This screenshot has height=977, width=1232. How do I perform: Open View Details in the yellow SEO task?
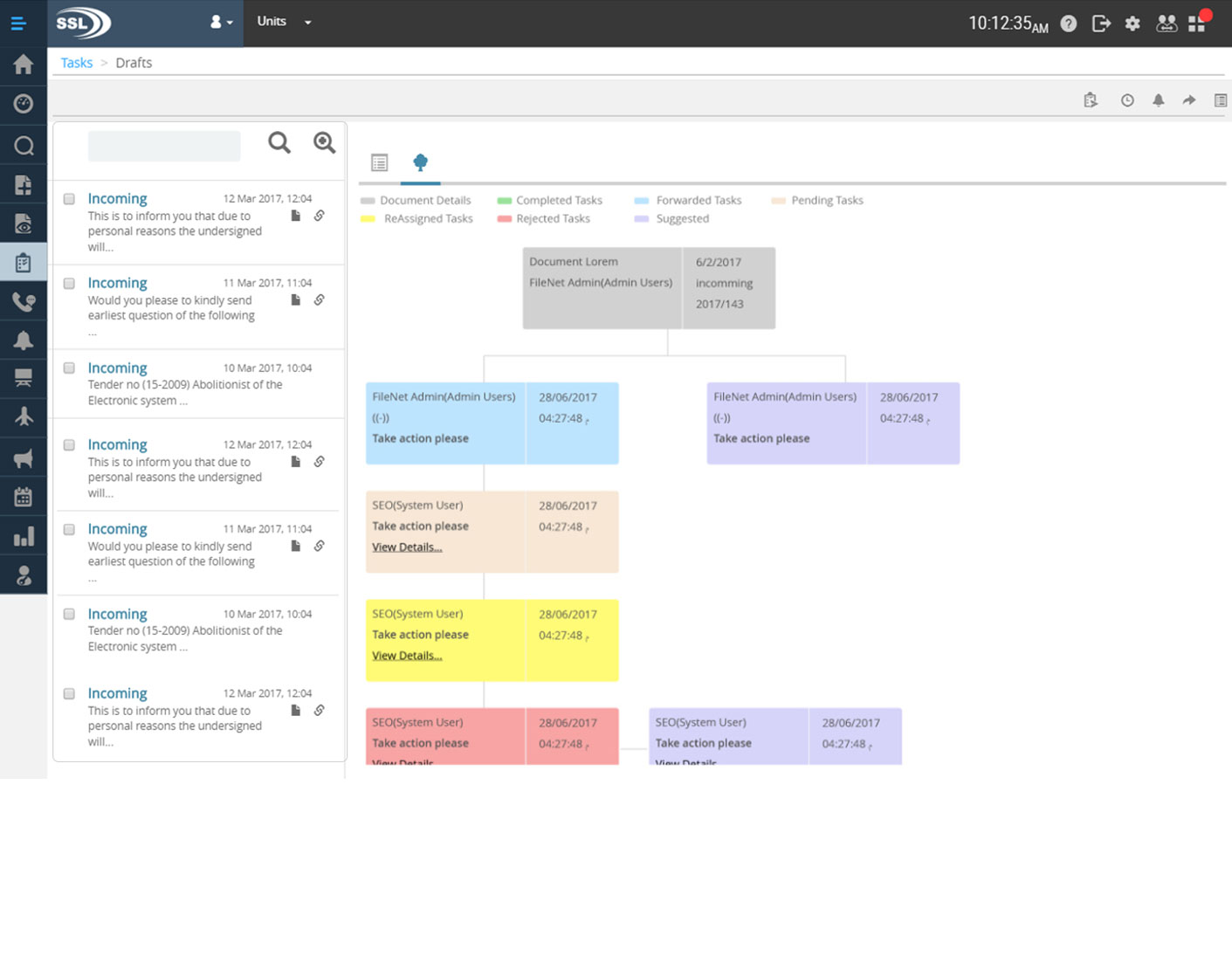(407, 656)
